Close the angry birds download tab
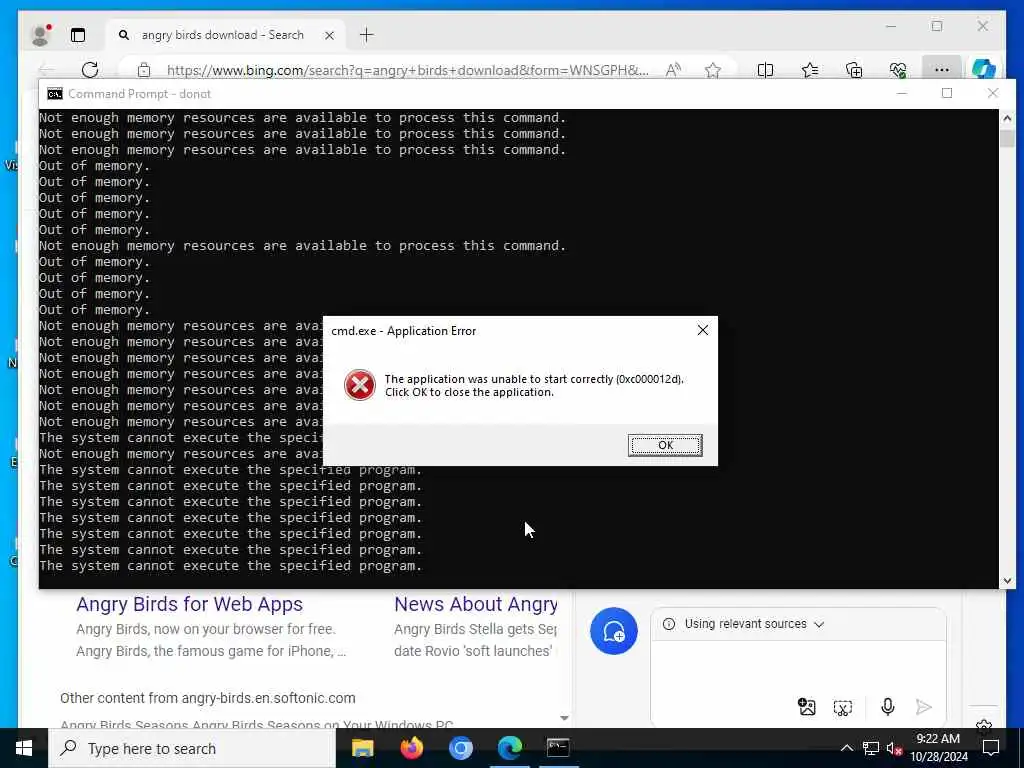The height and width of the screenshot is (768, 1024). coord(330,35)
